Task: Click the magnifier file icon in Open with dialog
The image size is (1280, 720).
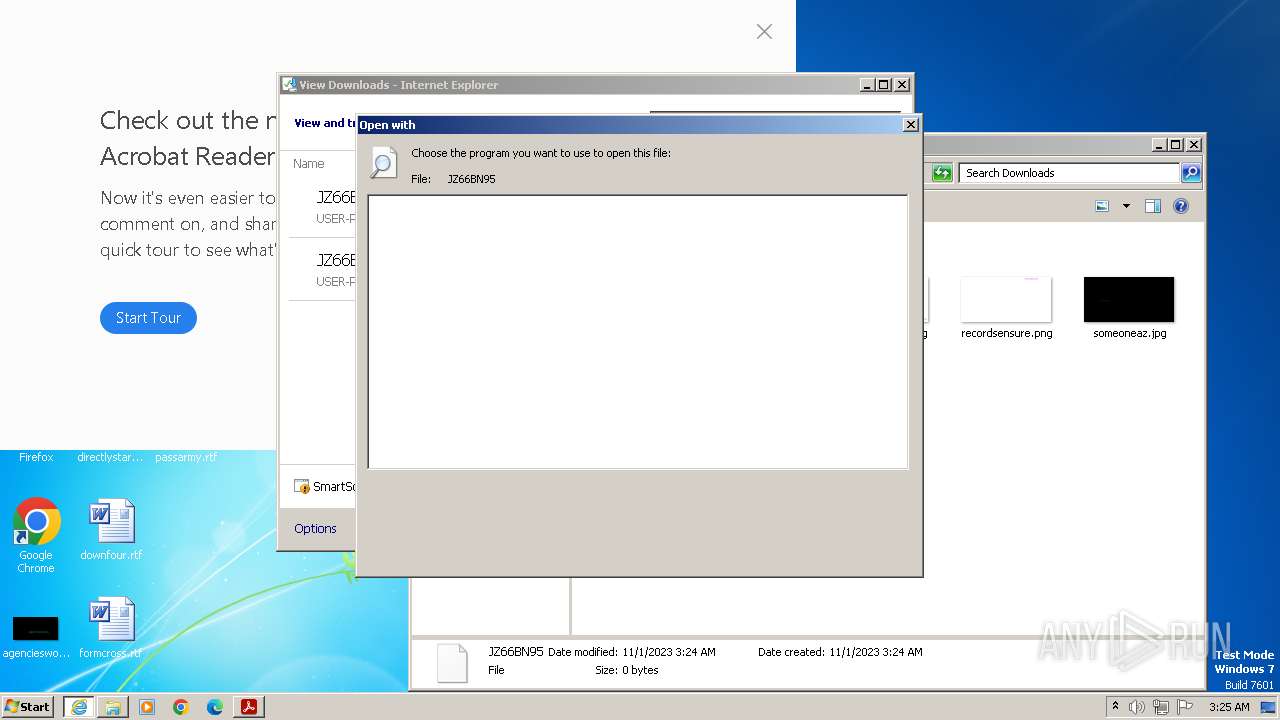Action: 383,163
